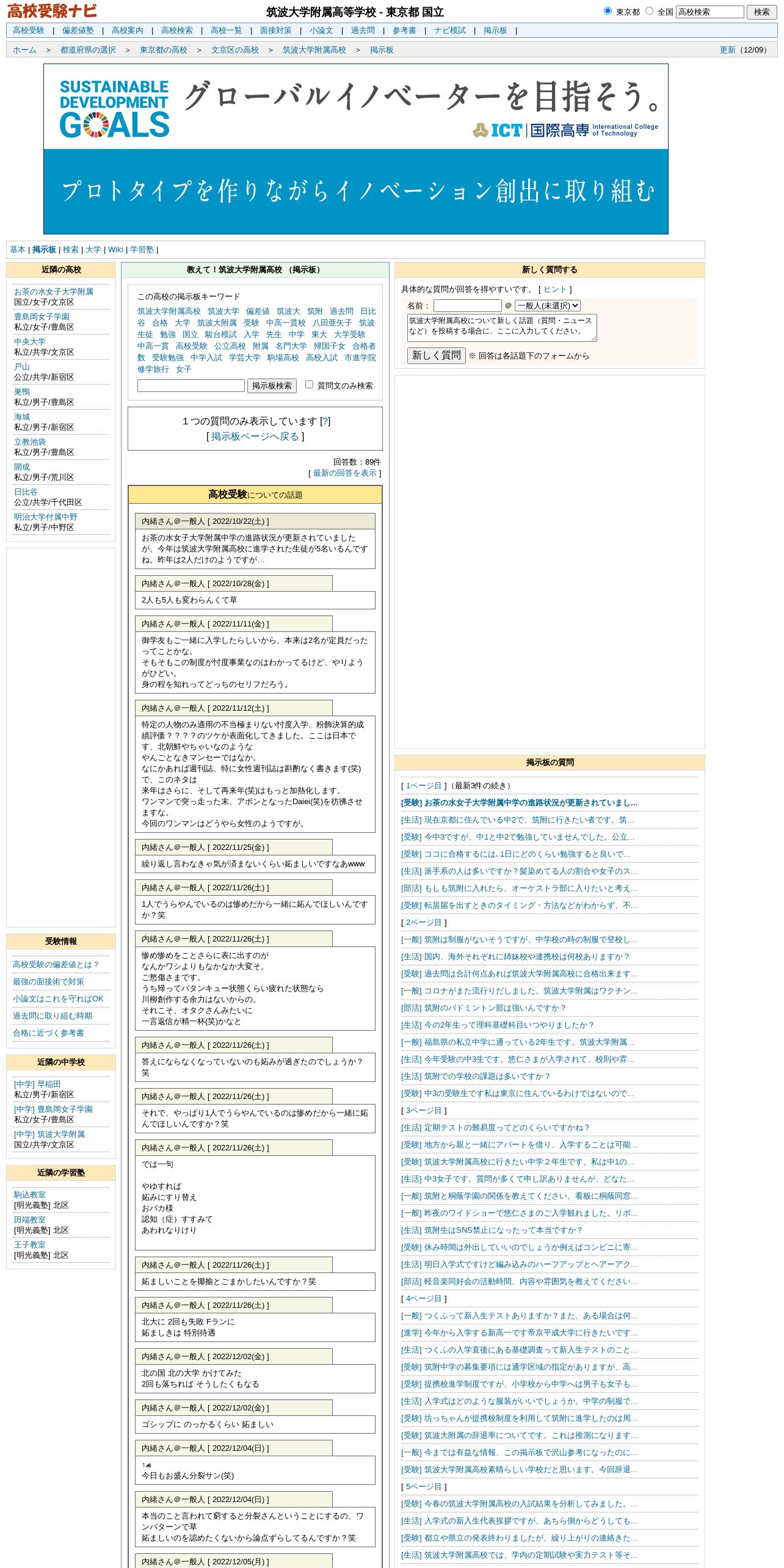Select the 全国 radio button
This screenshot has width=784, height=1568.
pos(649,11)
